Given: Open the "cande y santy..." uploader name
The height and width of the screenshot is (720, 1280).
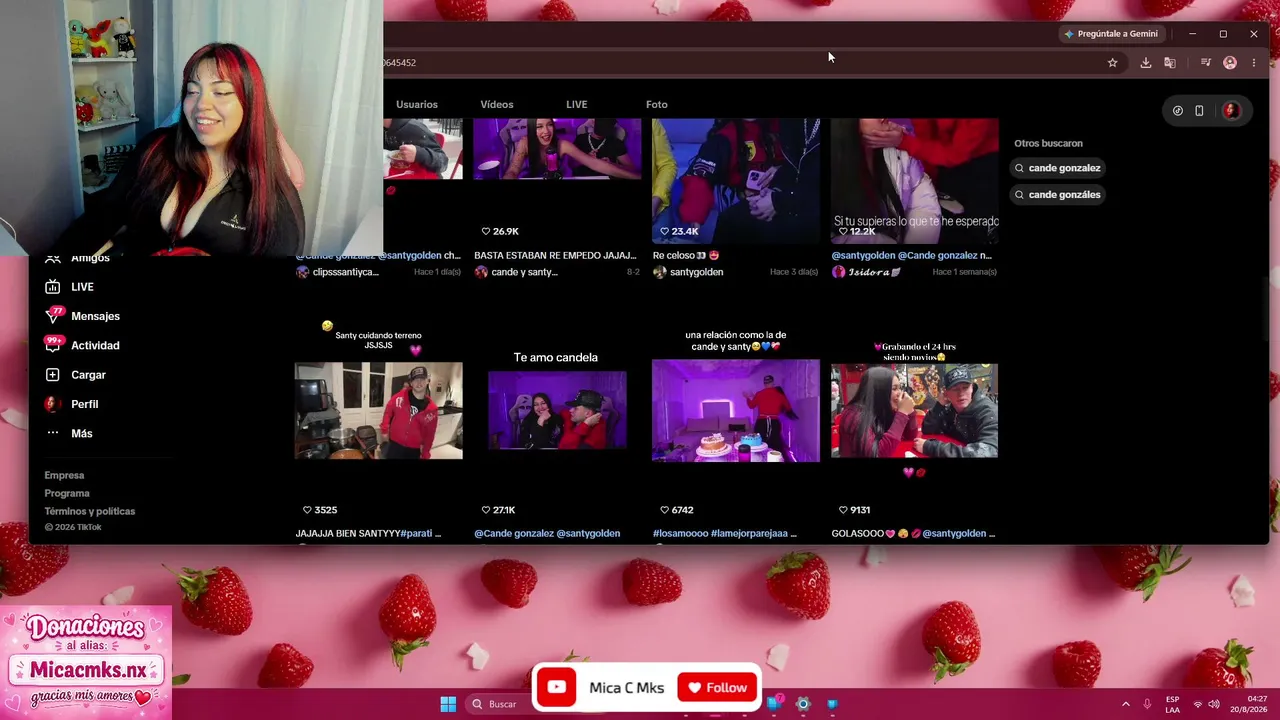Looking at the screenshot, I should [525, 272].
